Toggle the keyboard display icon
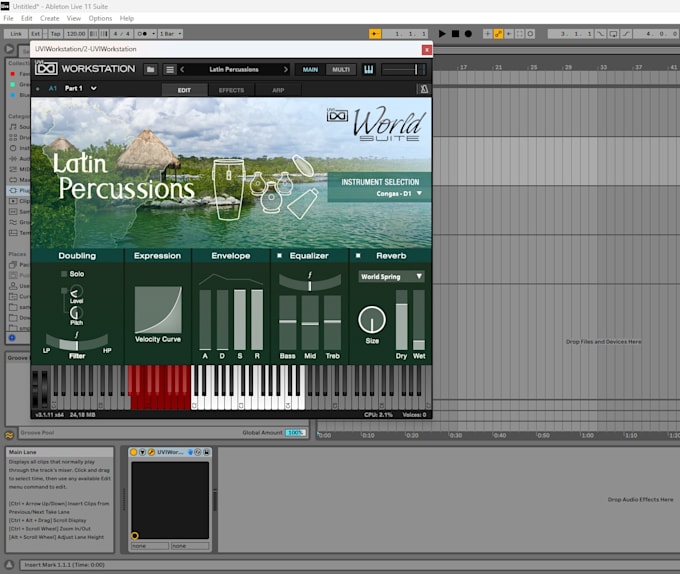Viewport: 680px width, 574px height. [368, 69]
